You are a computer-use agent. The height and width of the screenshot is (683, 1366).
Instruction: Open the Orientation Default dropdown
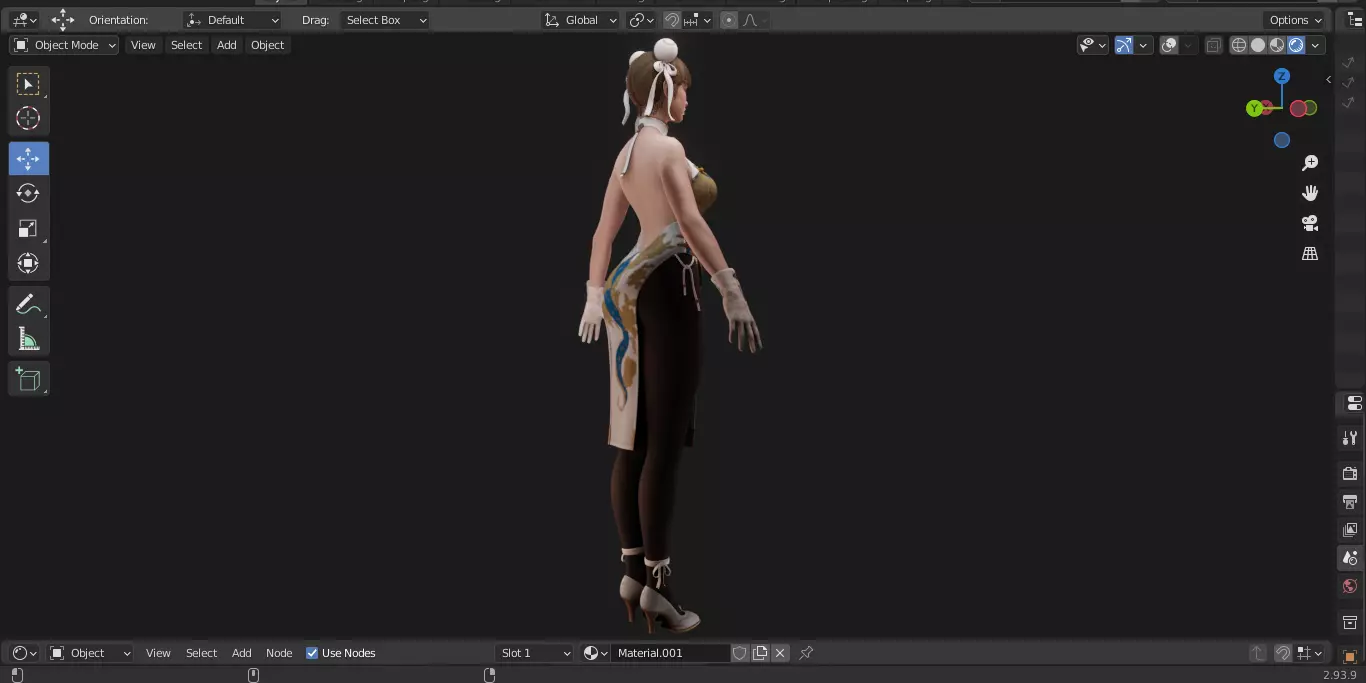[233, 20]
